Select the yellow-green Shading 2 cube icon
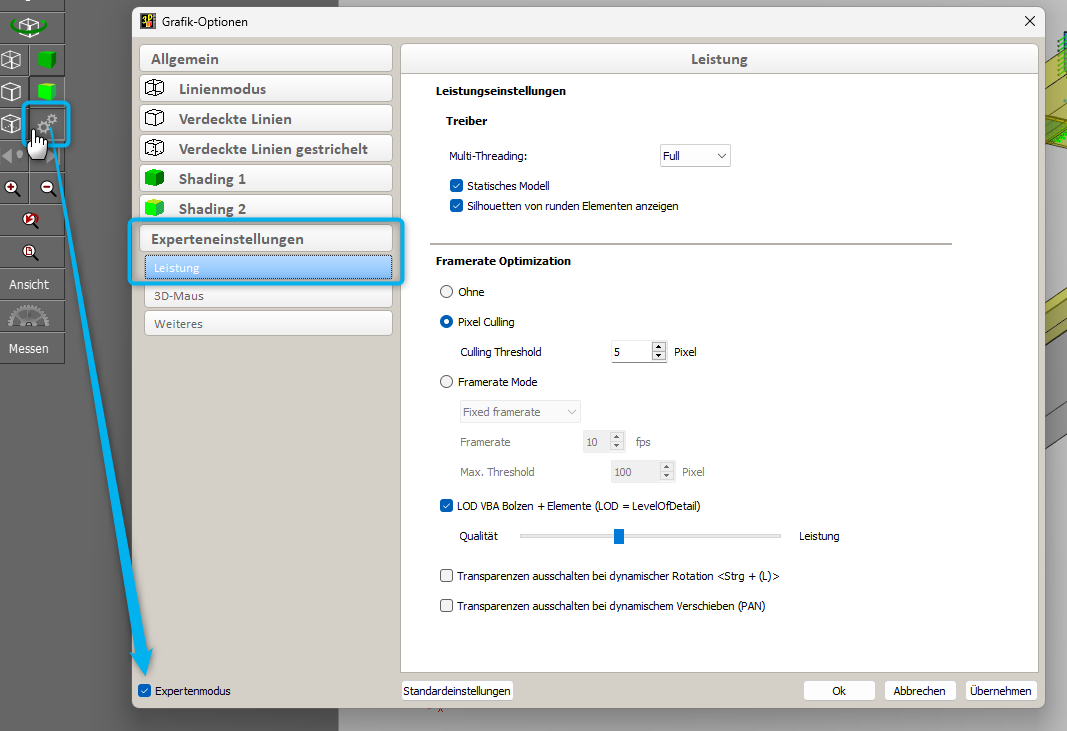Screen dimensions: 1067x731 tap(46, 93)
